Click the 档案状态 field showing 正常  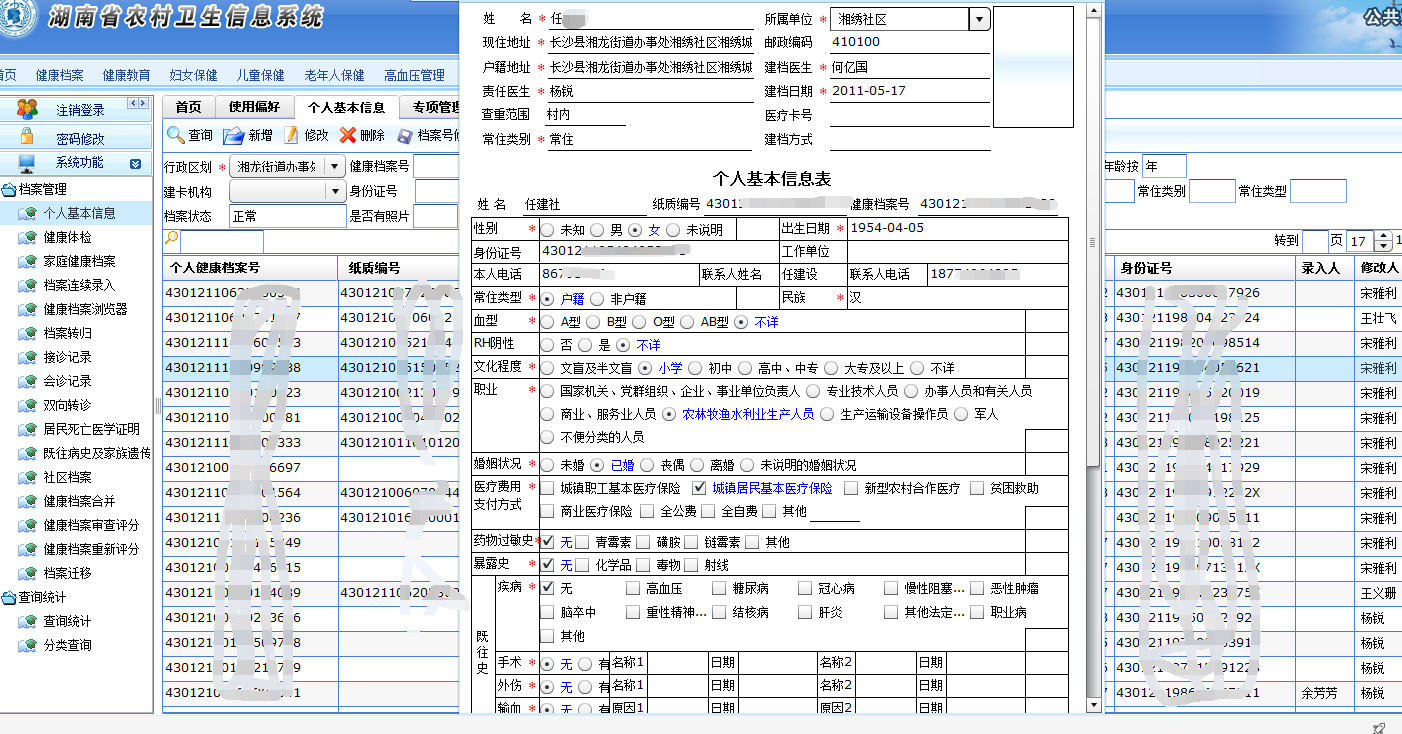coord(287,216)
